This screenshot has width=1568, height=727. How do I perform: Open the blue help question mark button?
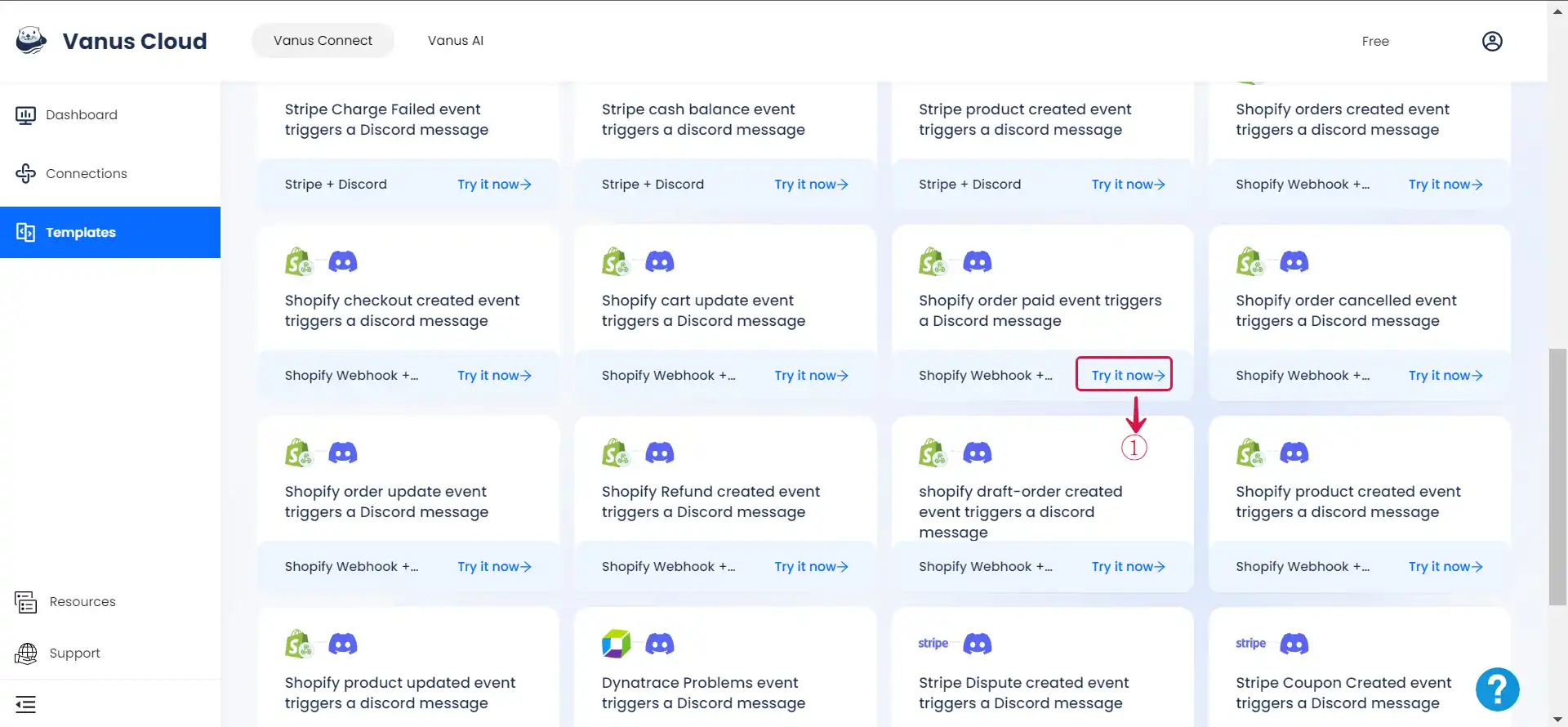point(1497,689)
